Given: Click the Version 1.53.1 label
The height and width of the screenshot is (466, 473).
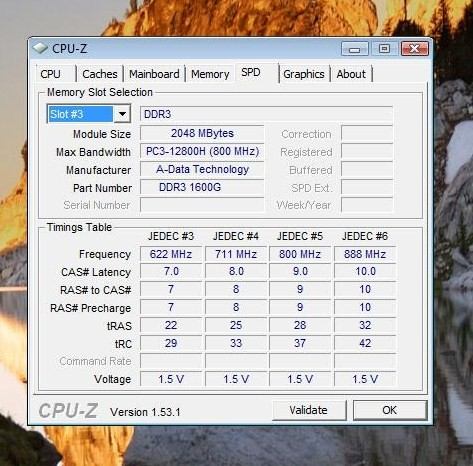Looking at the screenshot, I should tap(145, 412).
